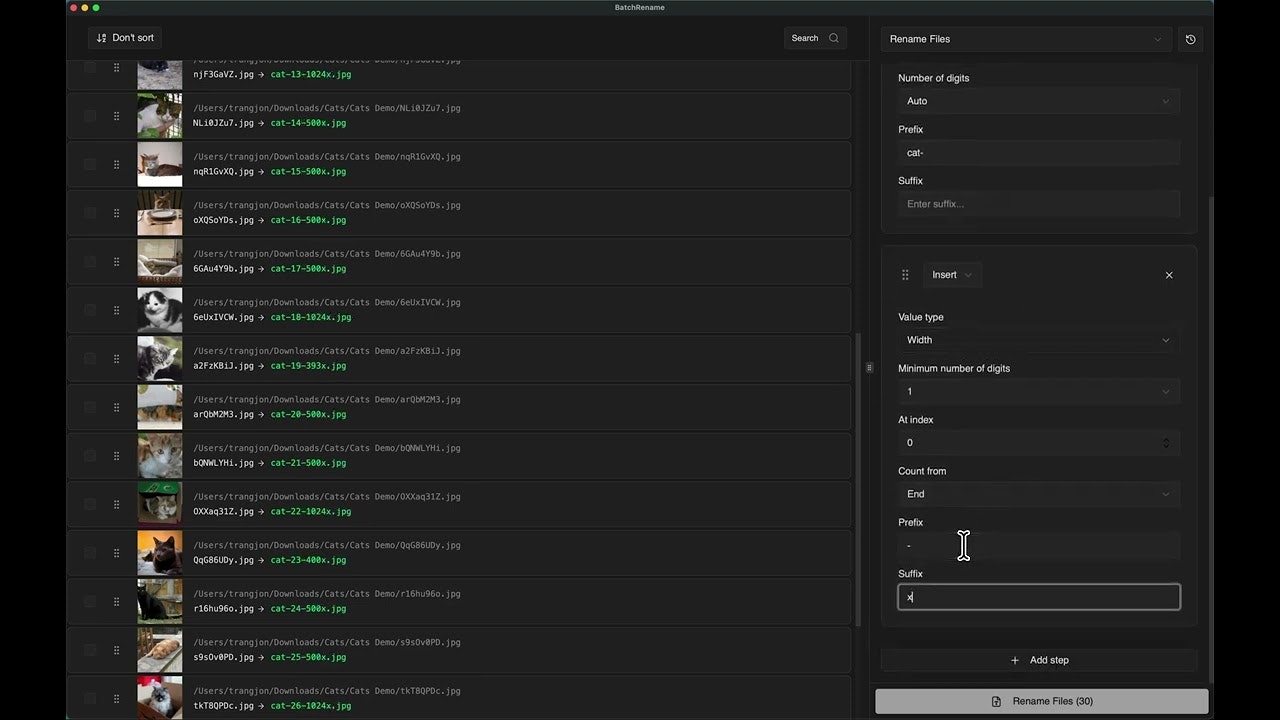This screenshot has width=1280, height=720.
Task: Click the cat- prefix input field
Action: (x=1039, y=153)
